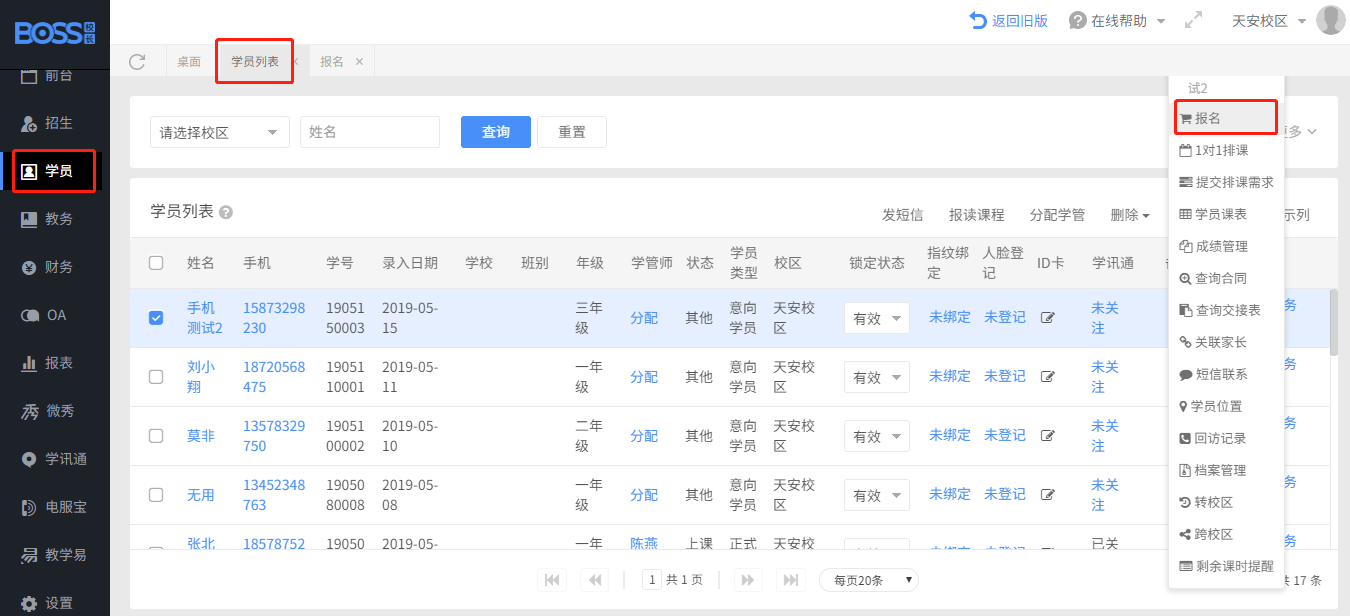Go to the next page of results
This screenshot has width=1350, height=616.
coord(747,580)
